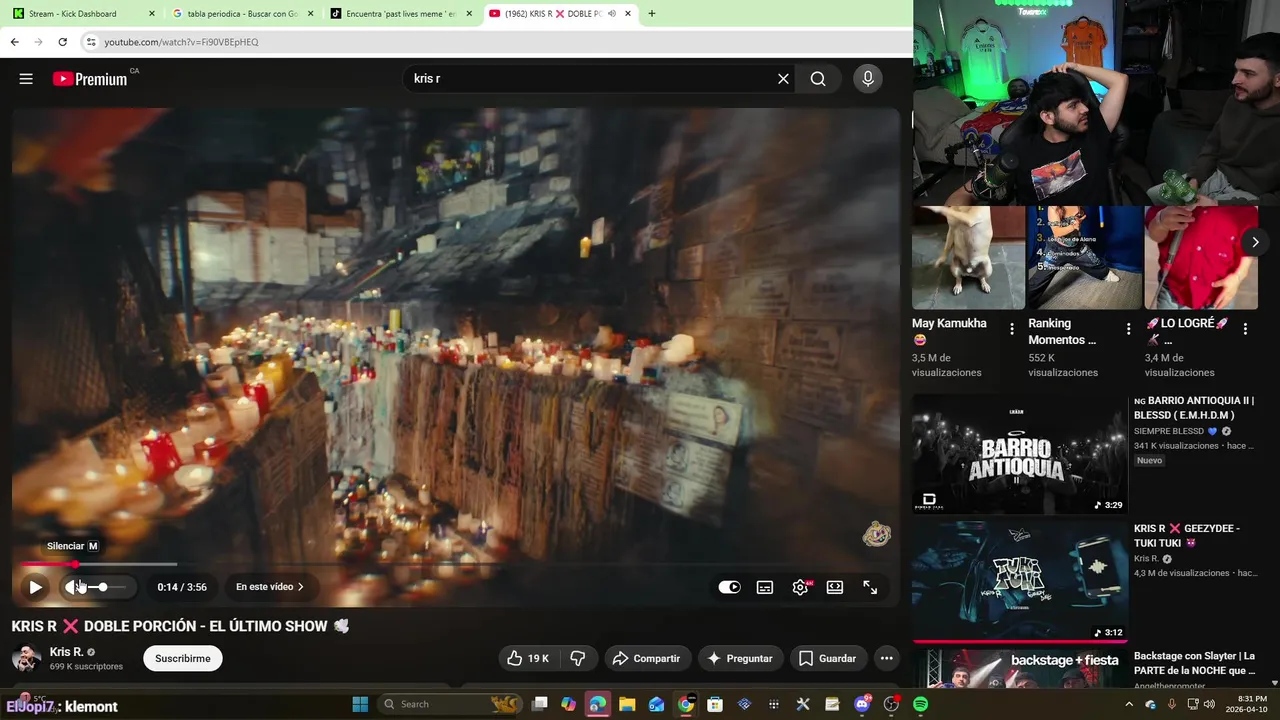The height and width of the screenshot is (720, 1280).
Task: Like the video with 19 K likes
Action: tap(528, 658)
